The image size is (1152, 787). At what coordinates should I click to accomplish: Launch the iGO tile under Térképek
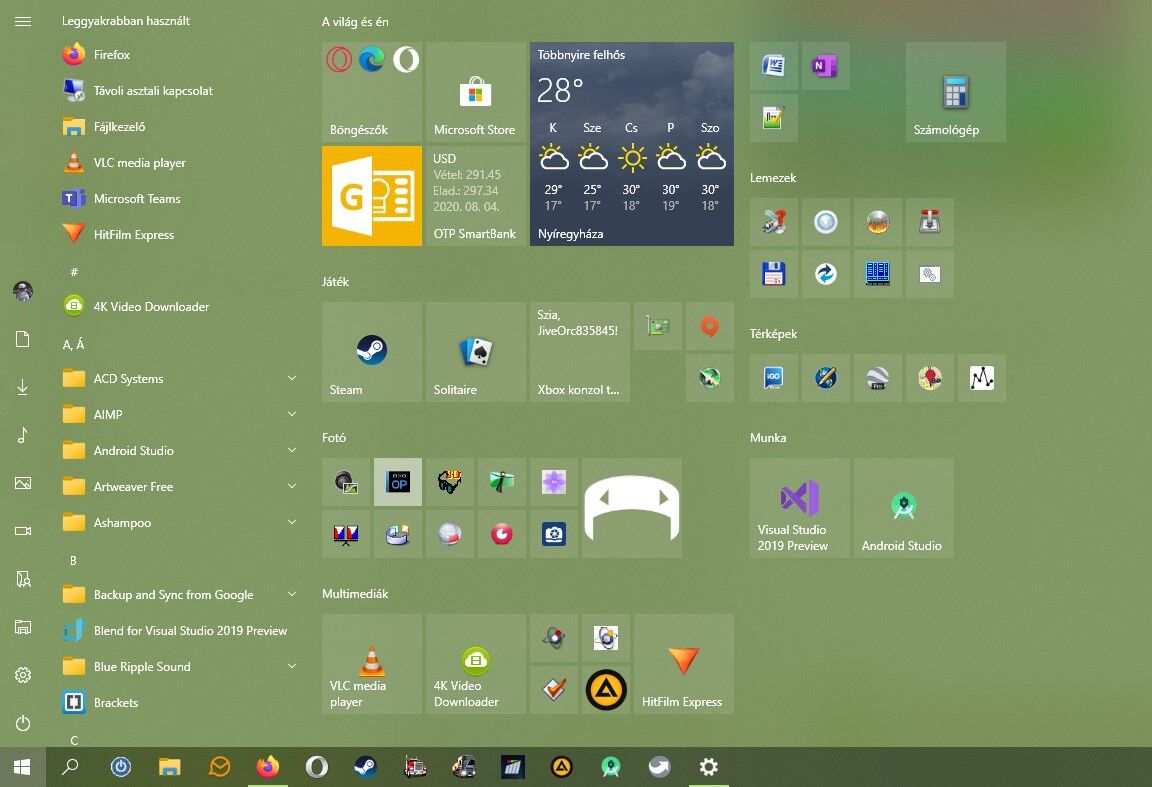click(774, 378)
